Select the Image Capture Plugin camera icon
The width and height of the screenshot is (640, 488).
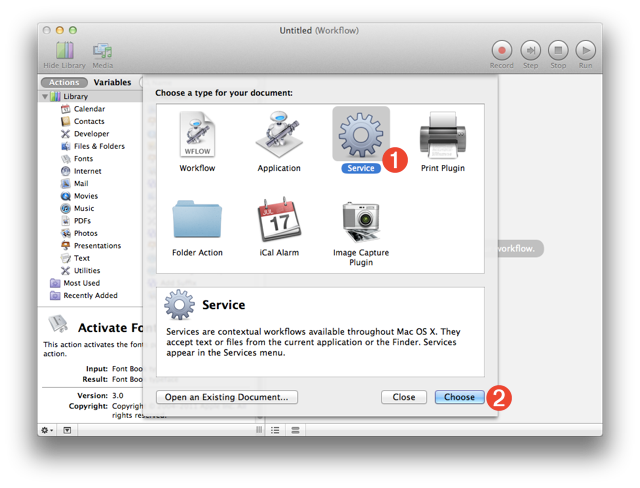(361, 222)
